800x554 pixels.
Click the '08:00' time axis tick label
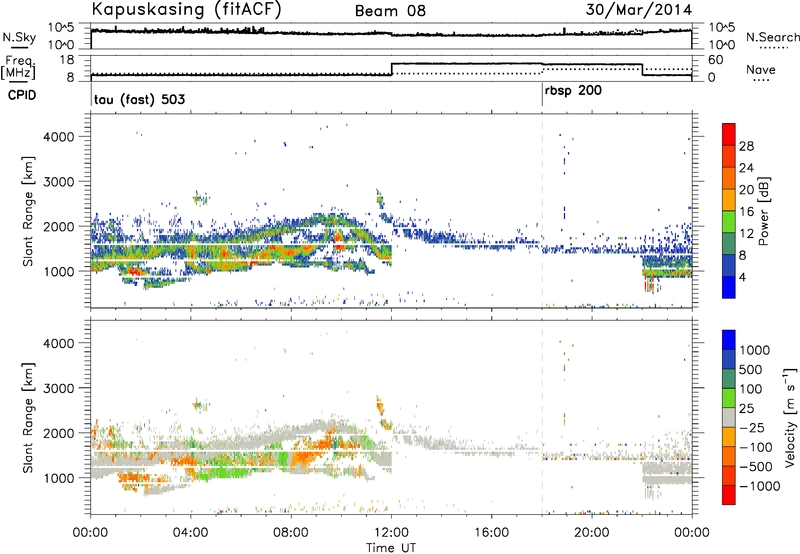(291, 533)
